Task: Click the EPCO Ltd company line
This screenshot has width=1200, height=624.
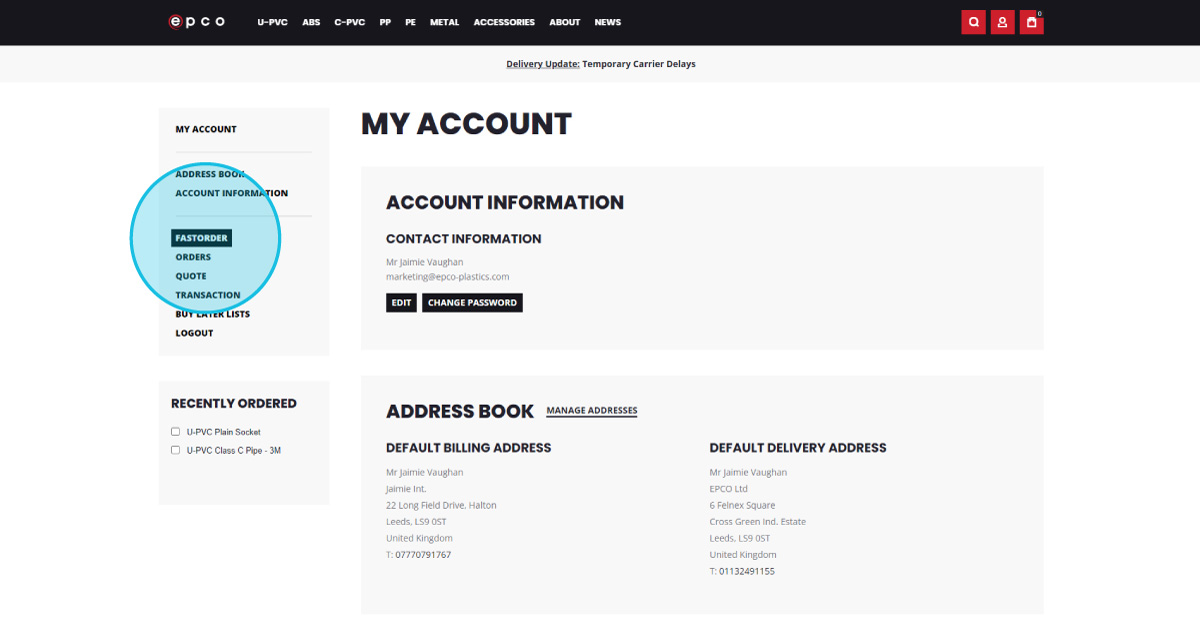Action: (729, 489)
